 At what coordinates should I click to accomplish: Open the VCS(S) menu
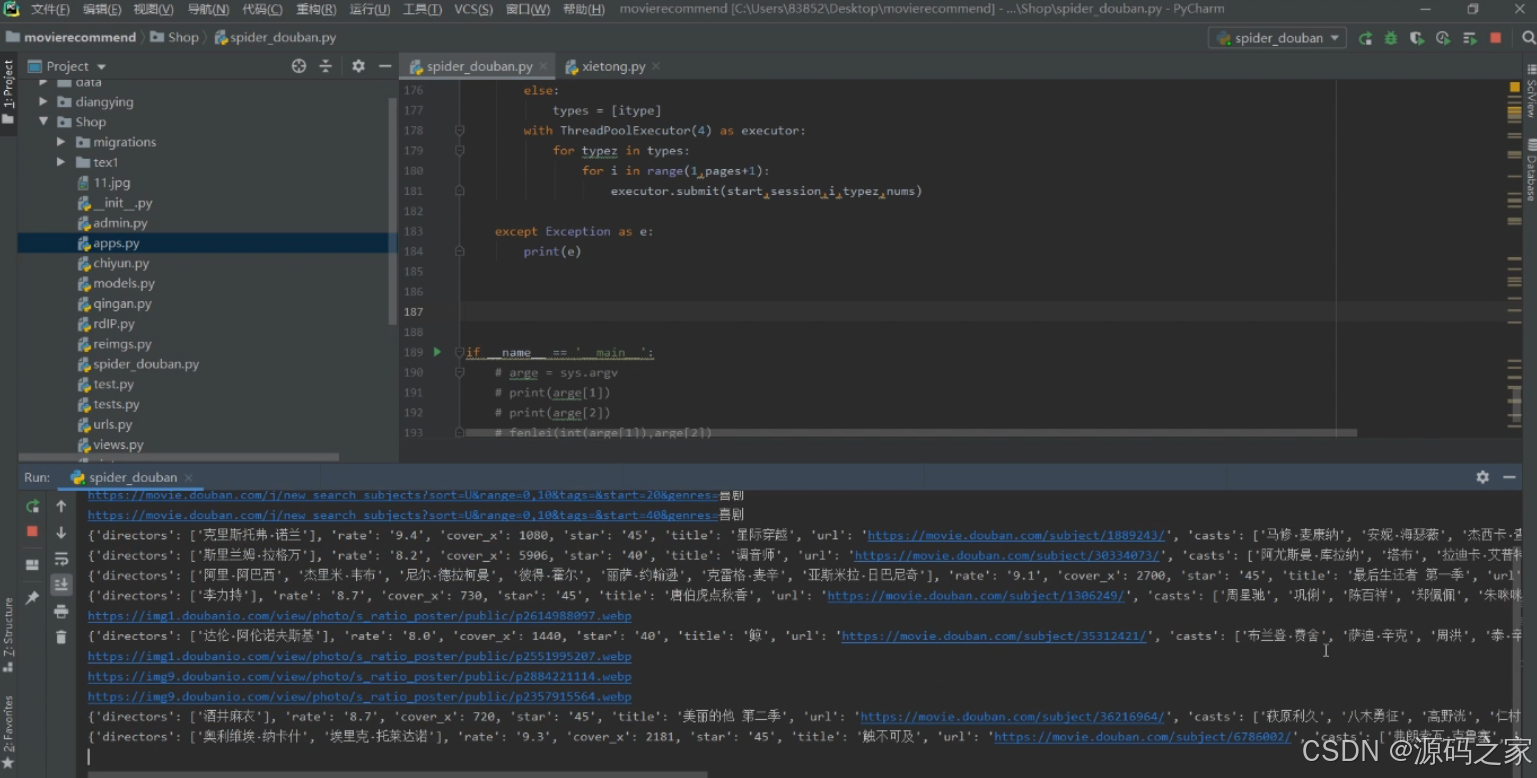473,9
